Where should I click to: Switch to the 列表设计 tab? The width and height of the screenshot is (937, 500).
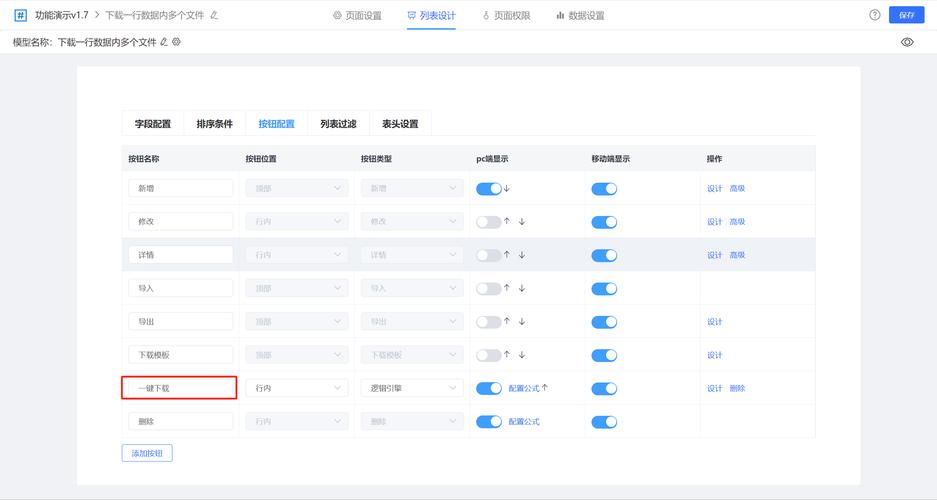coord(431,16)
